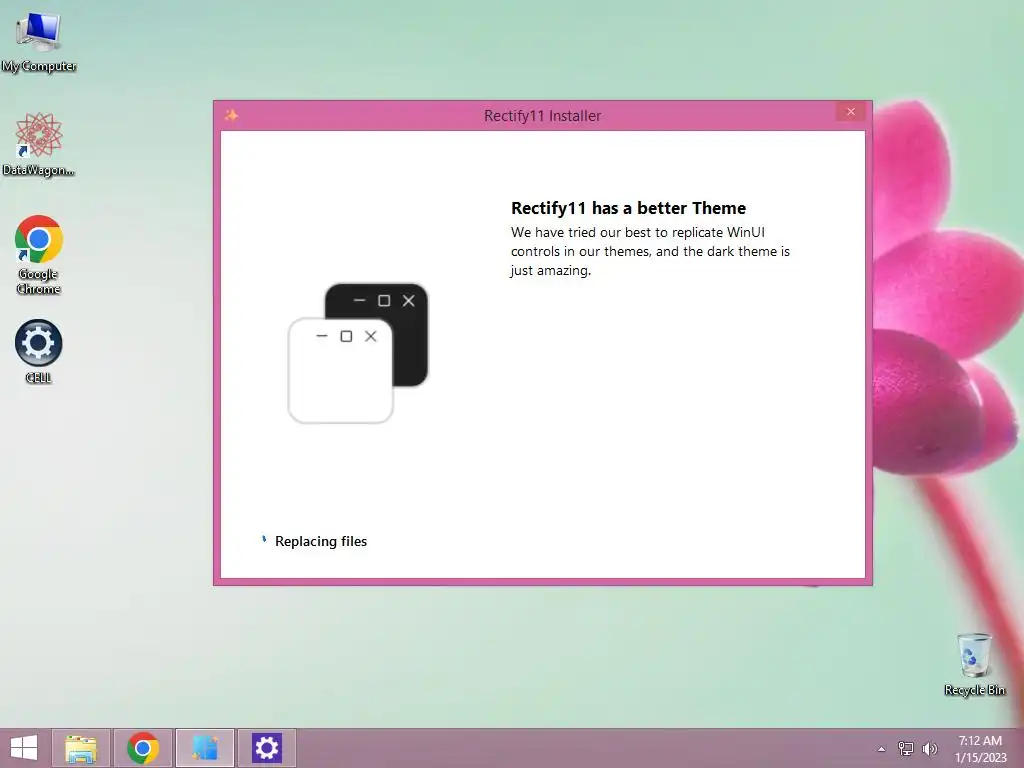
Task: Show hidden tray icons arrow
Action: [x=882, y=749]
